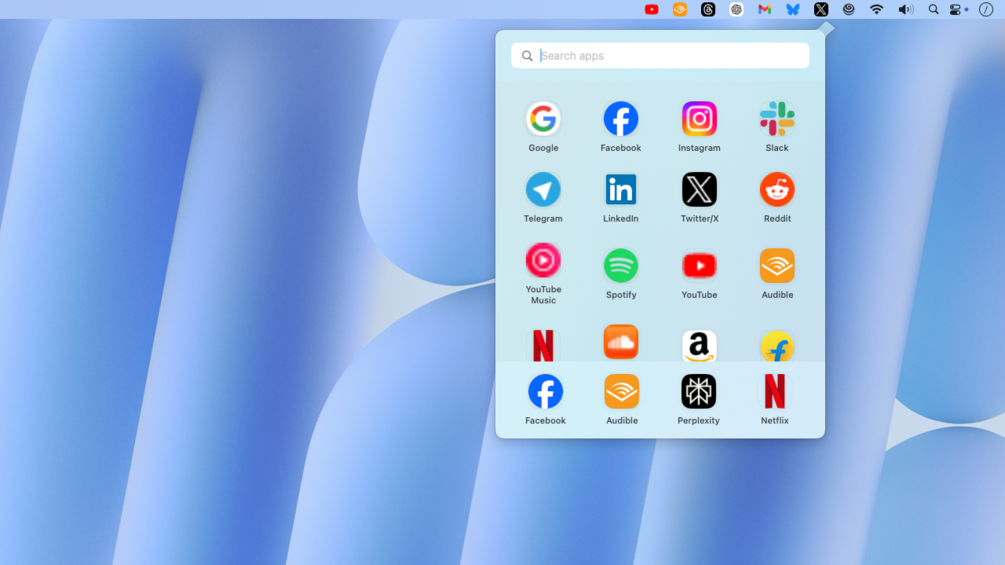Launch the SoundCloud app icon
The image size is (1005, 565).
(x=620, y=342)
